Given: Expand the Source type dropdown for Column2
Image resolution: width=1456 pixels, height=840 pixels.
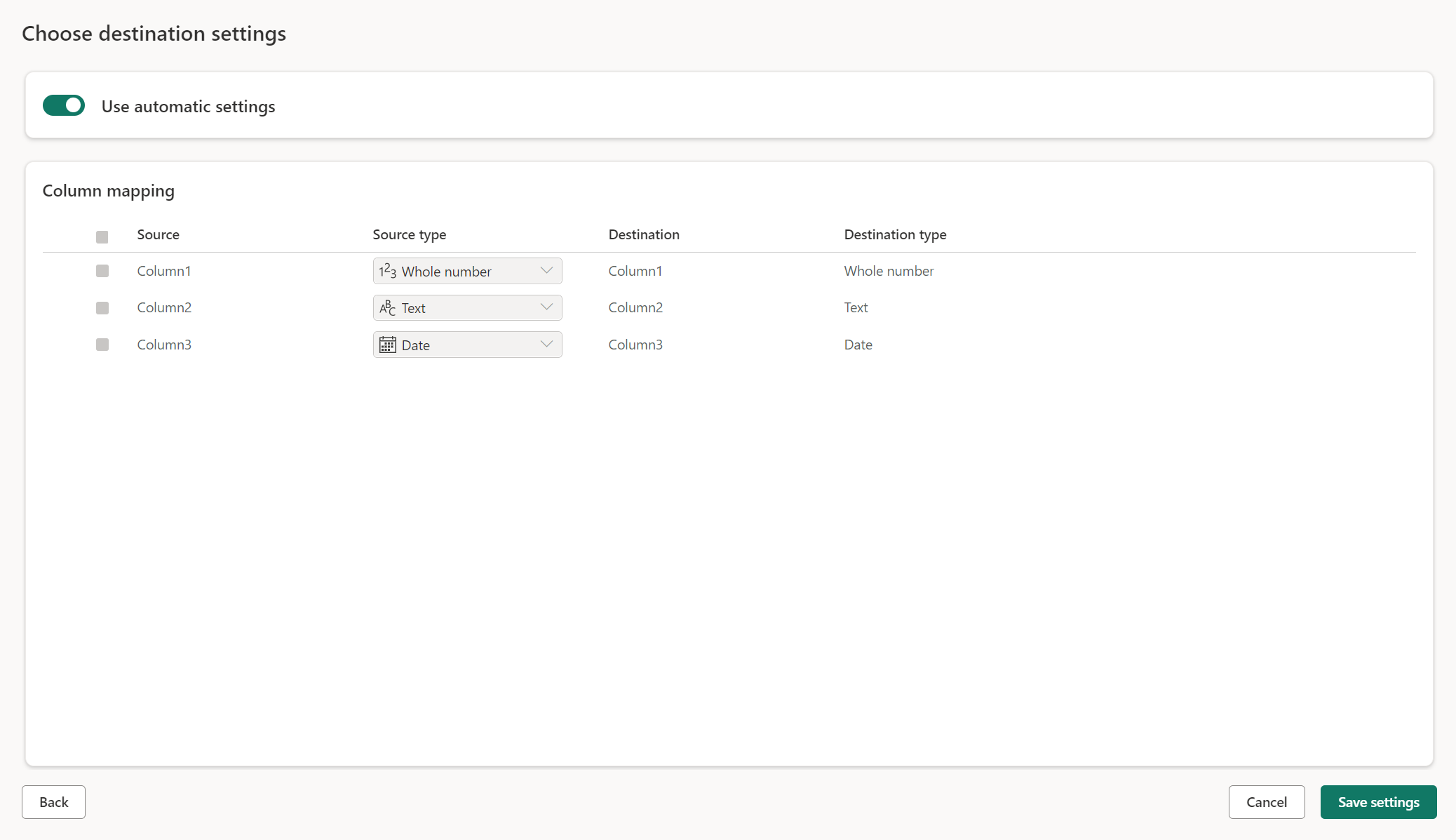Looking at the screenshot, I should (x=546, y=307).
